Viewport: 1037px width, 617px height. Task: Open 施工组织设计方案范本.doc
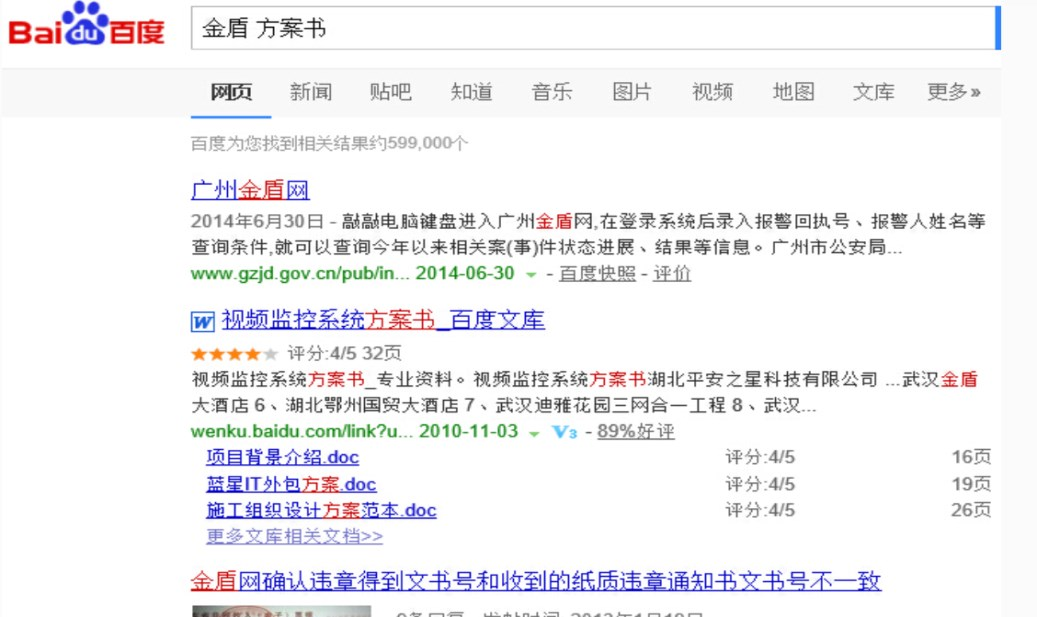(x=321, y=510)
